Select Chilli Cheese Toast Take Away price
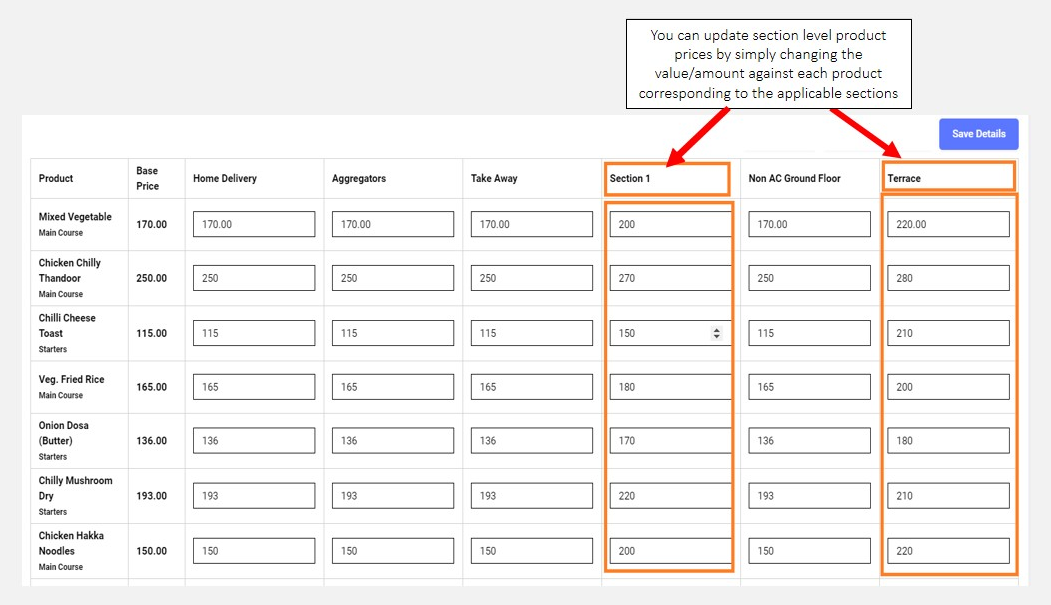The width and height of the screenshot is (1051, 605). pos(532,333)
